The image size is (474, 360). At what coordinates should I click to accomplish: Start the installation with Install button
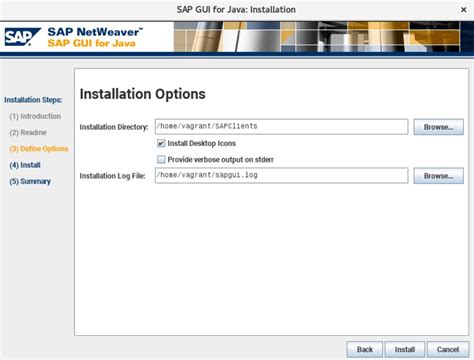click(x=405, y=349)
